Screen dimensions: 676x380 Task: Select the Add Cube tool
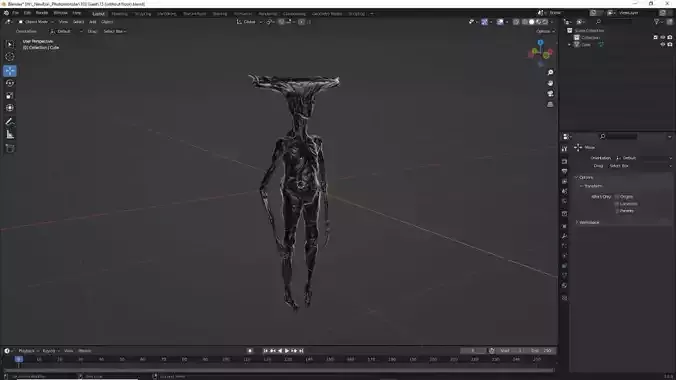(x=10, y=148)
